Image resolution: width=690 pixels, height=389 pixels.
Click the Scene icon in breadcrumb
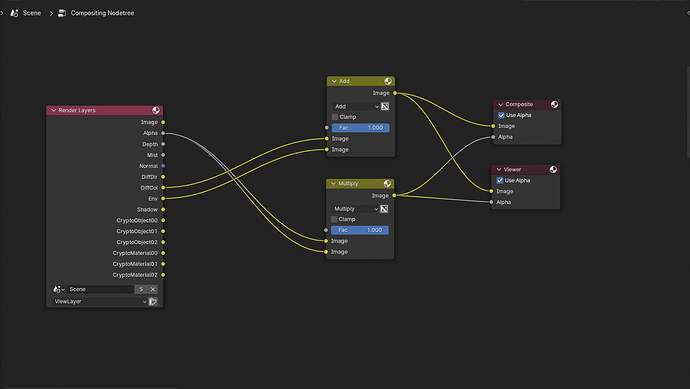tap(14, 13)
